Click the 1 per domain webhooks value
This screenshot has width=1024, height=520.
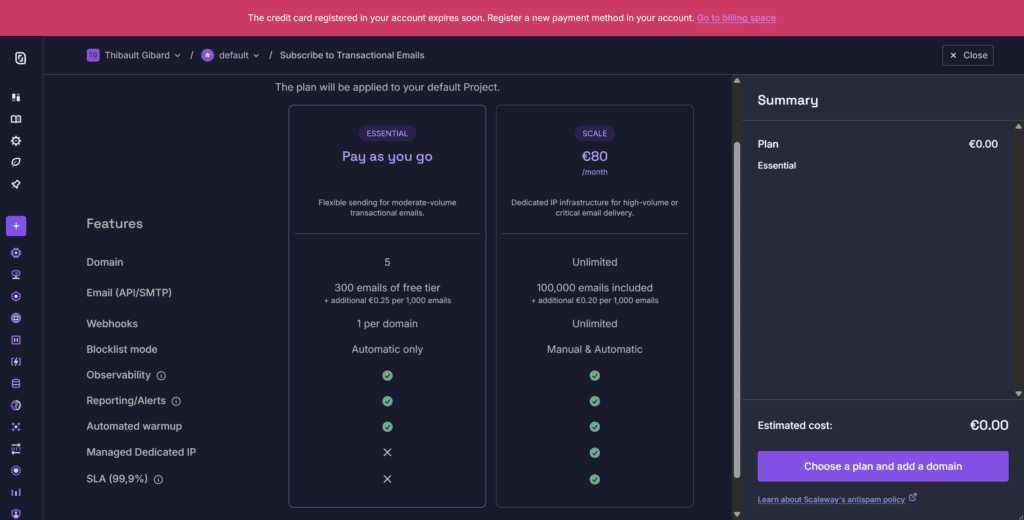point(387,324)
